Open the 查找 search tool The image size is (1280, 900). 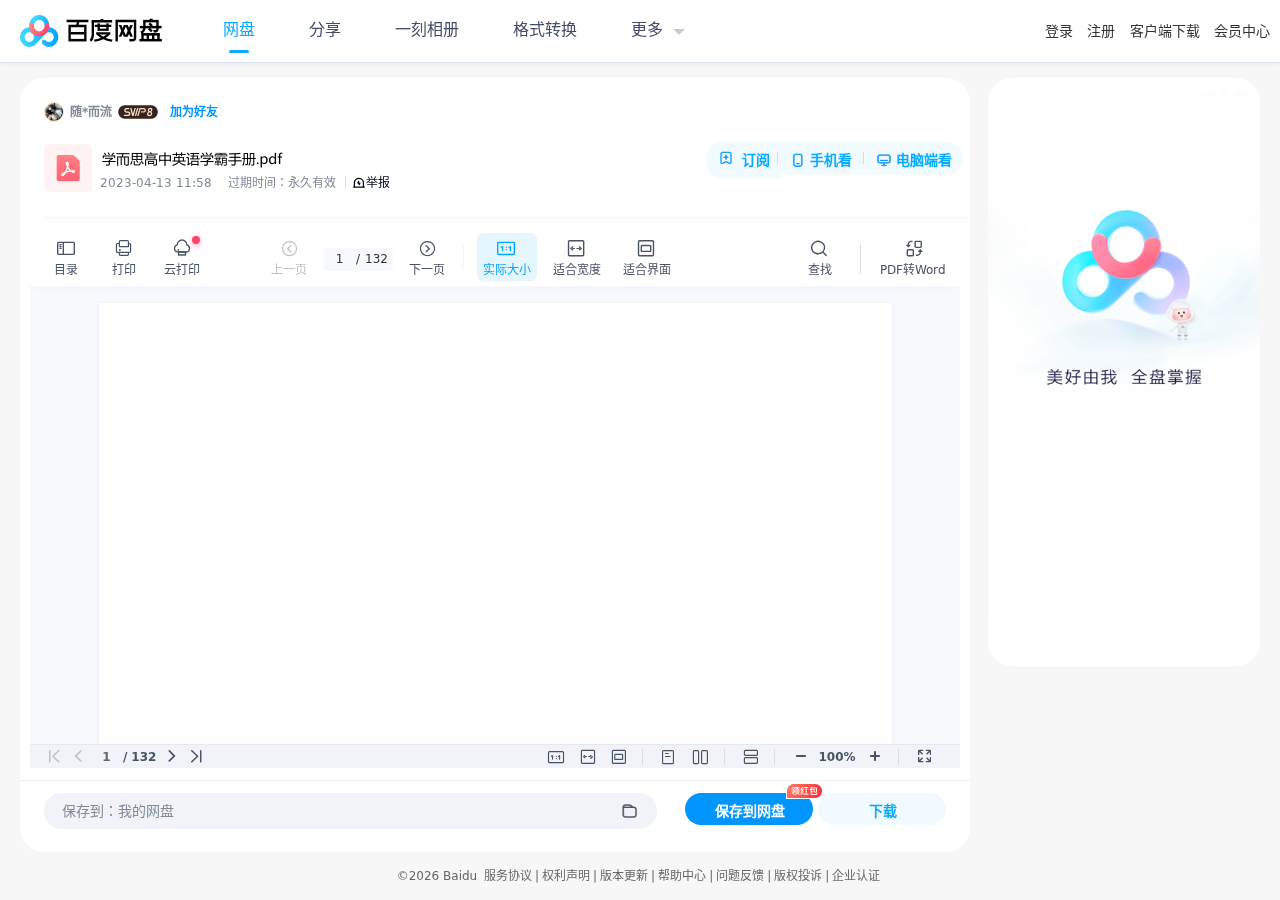819,258
